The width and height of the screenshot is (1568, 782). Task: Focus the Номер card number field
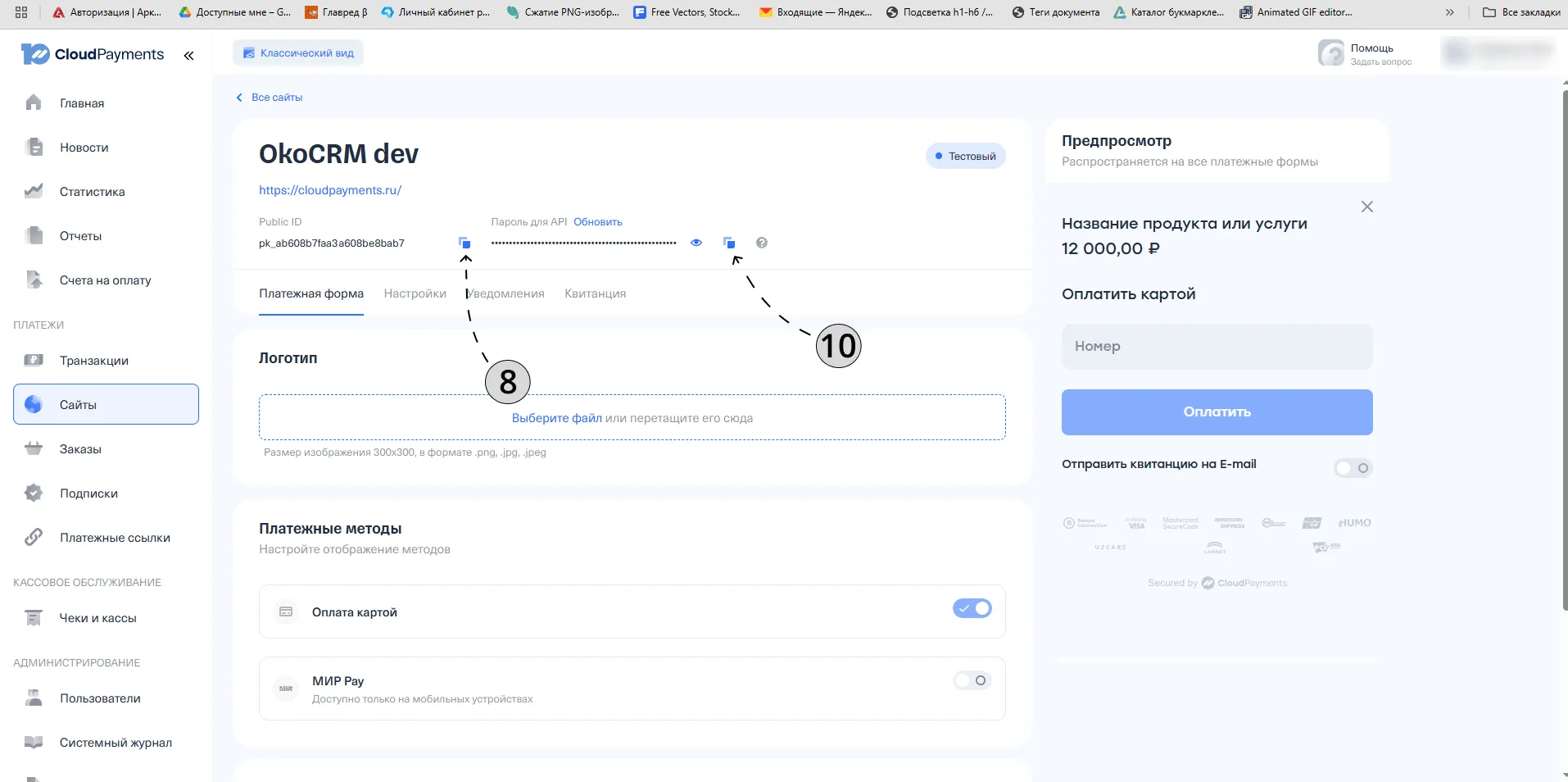pyautogui.click(x=1217, y=347)
